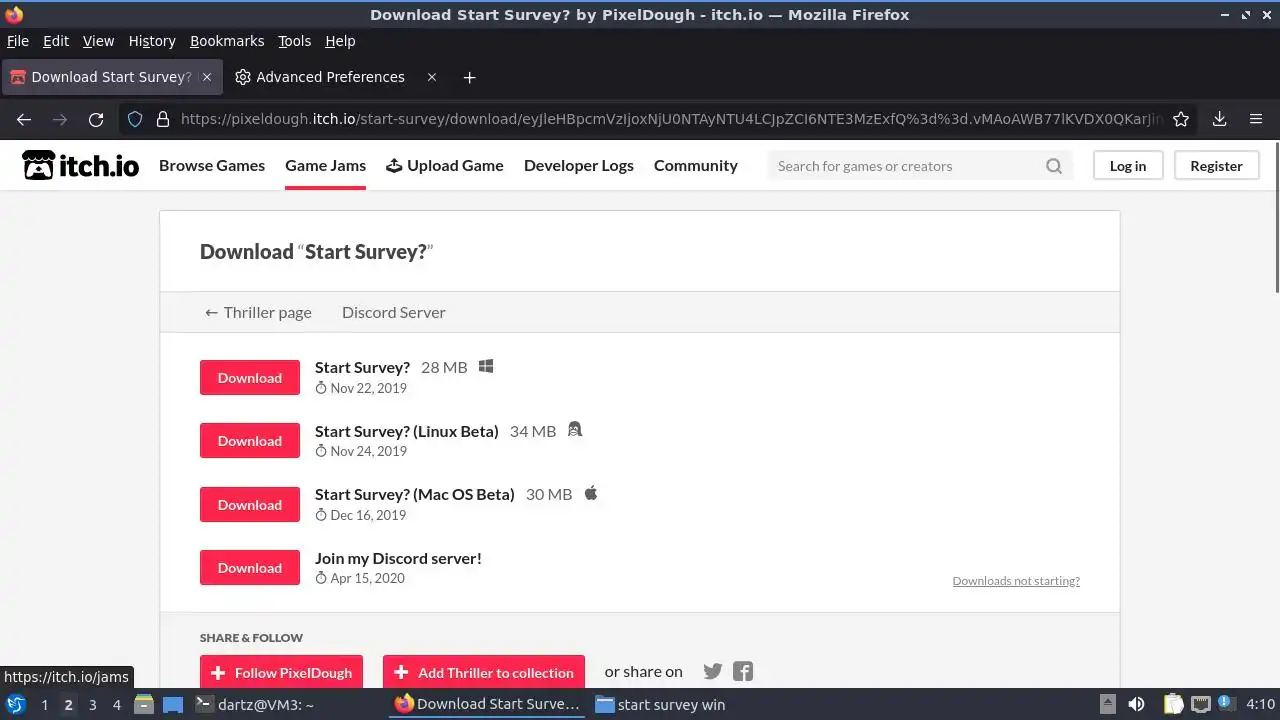Open a new tab with plus icon
The image size is (1280, 720).
[470, 77]
